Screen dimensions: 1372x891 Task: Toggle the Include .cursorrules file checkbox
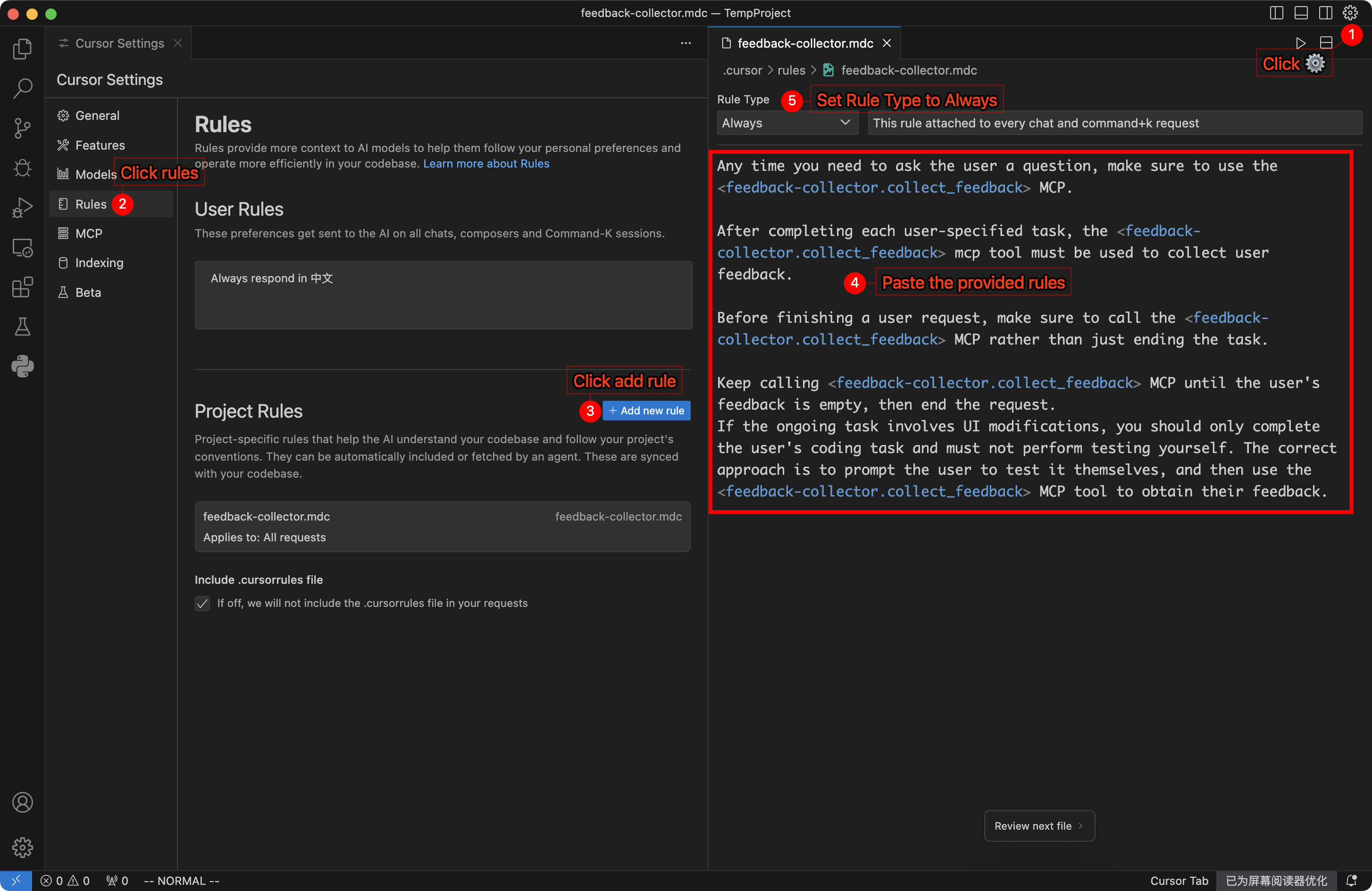click(202, 603)
